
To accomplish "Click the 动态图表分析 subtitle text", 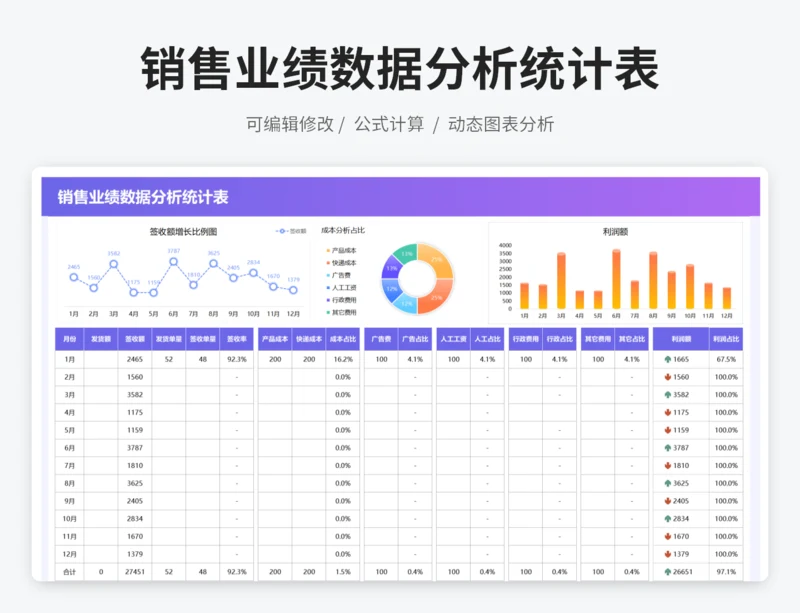I will (501, 124).
